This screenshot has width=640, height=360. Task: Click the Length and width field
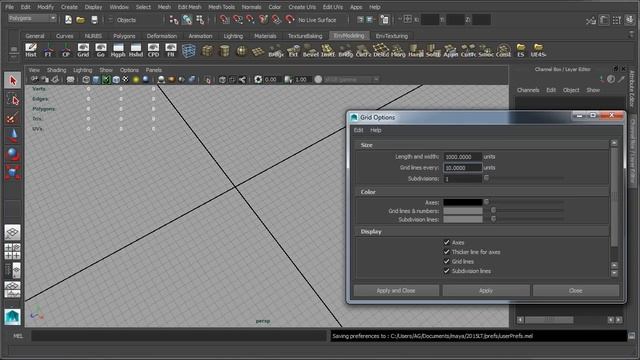(462, 157)
